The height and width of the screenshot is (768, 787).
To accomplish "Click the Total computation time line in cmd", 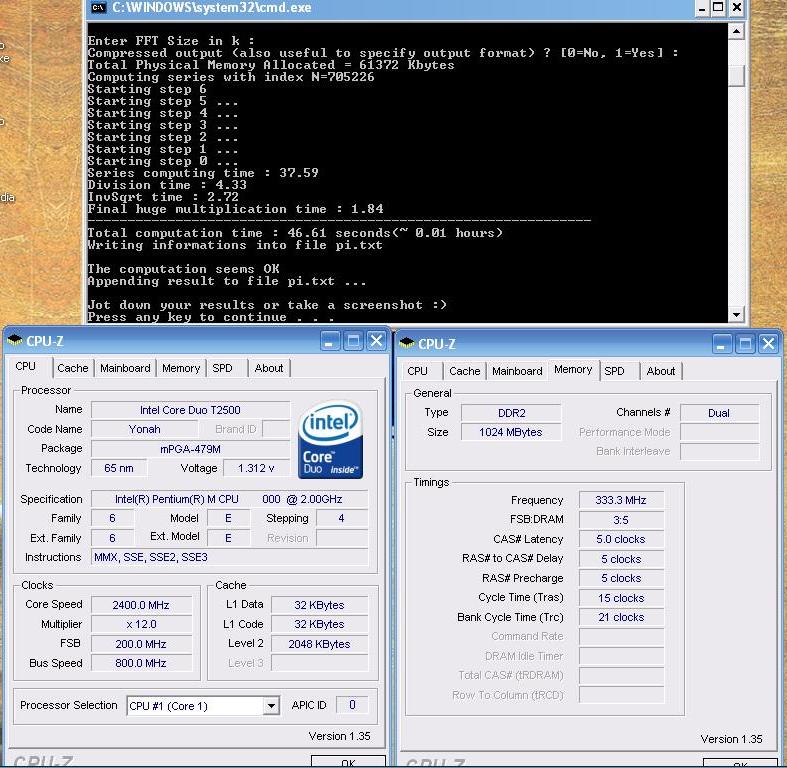I will tap(295, 233).
